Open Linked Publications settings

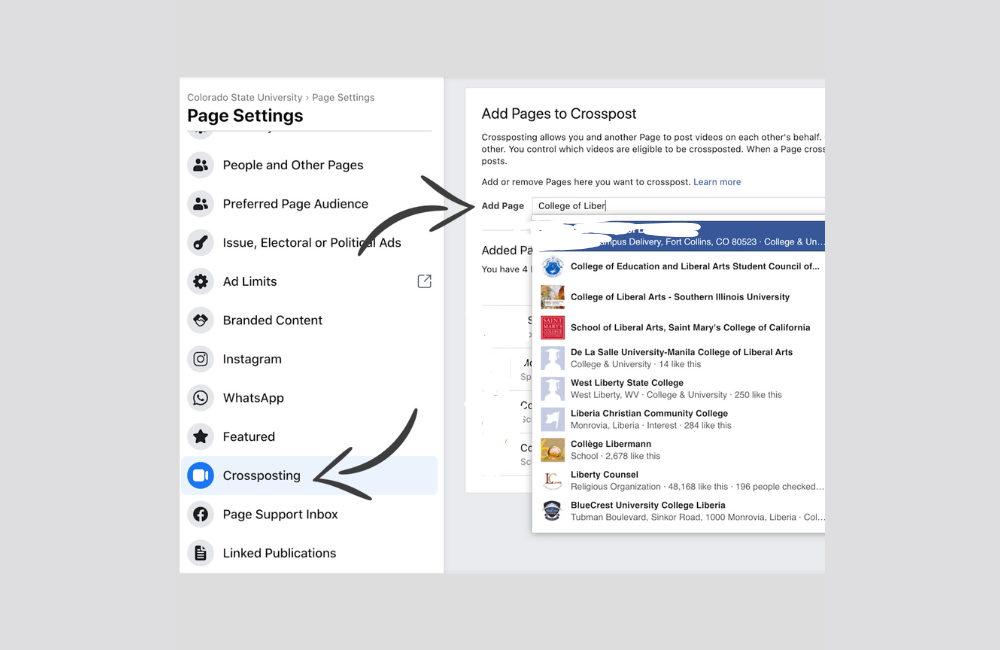point(279,553)
